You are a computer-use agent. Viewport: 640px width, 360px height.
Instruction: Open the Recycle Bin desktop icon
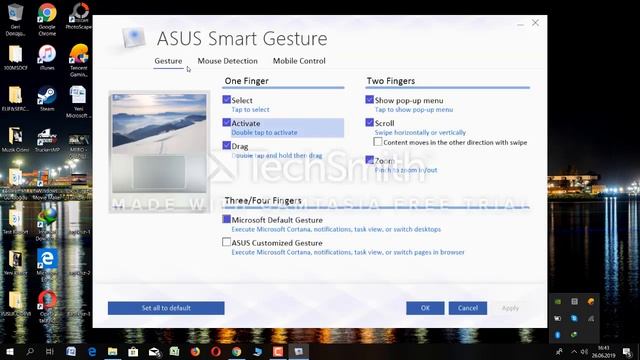[15, 19]
